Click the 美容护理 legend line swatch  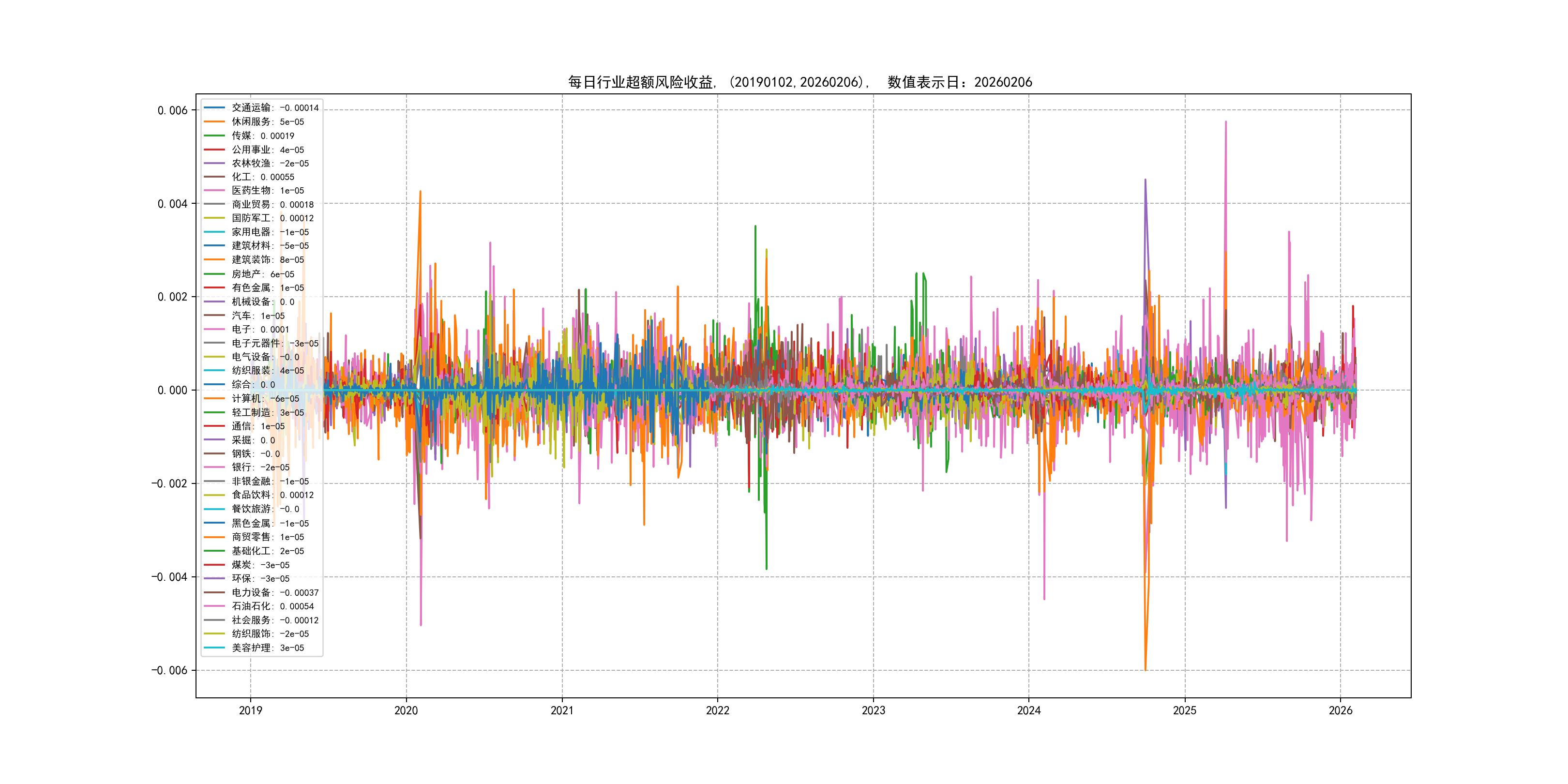(214, 648)
